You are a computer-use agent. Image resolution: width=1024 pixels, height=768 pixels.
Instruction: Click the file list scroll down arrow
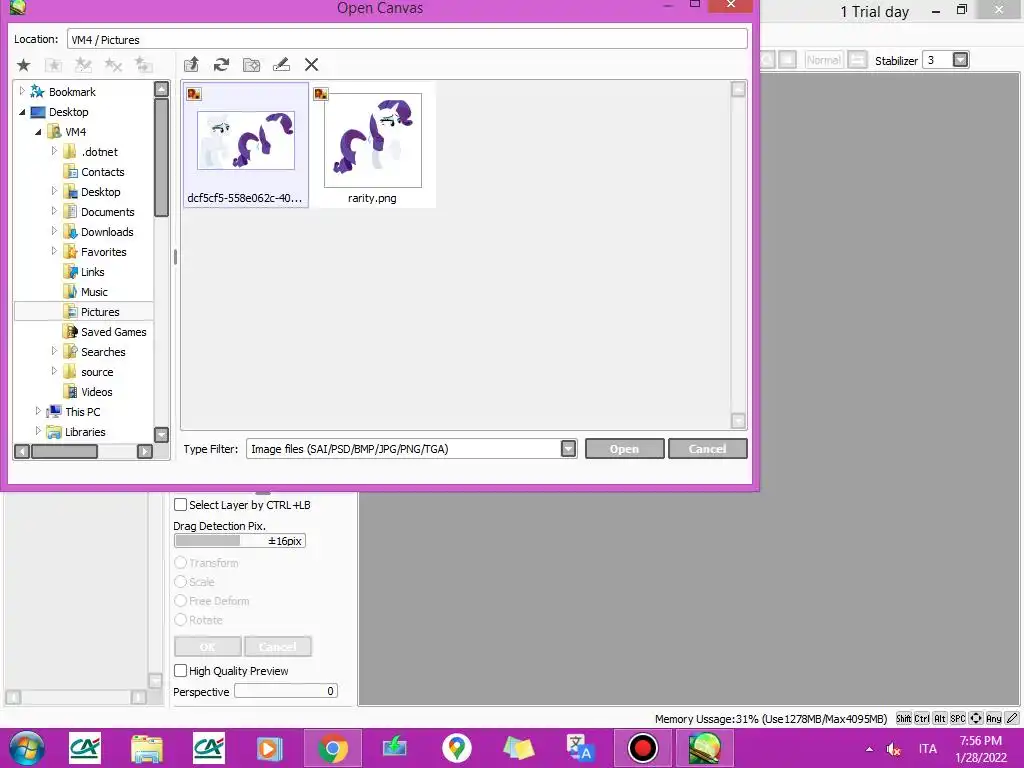click(x=738, y=421)
